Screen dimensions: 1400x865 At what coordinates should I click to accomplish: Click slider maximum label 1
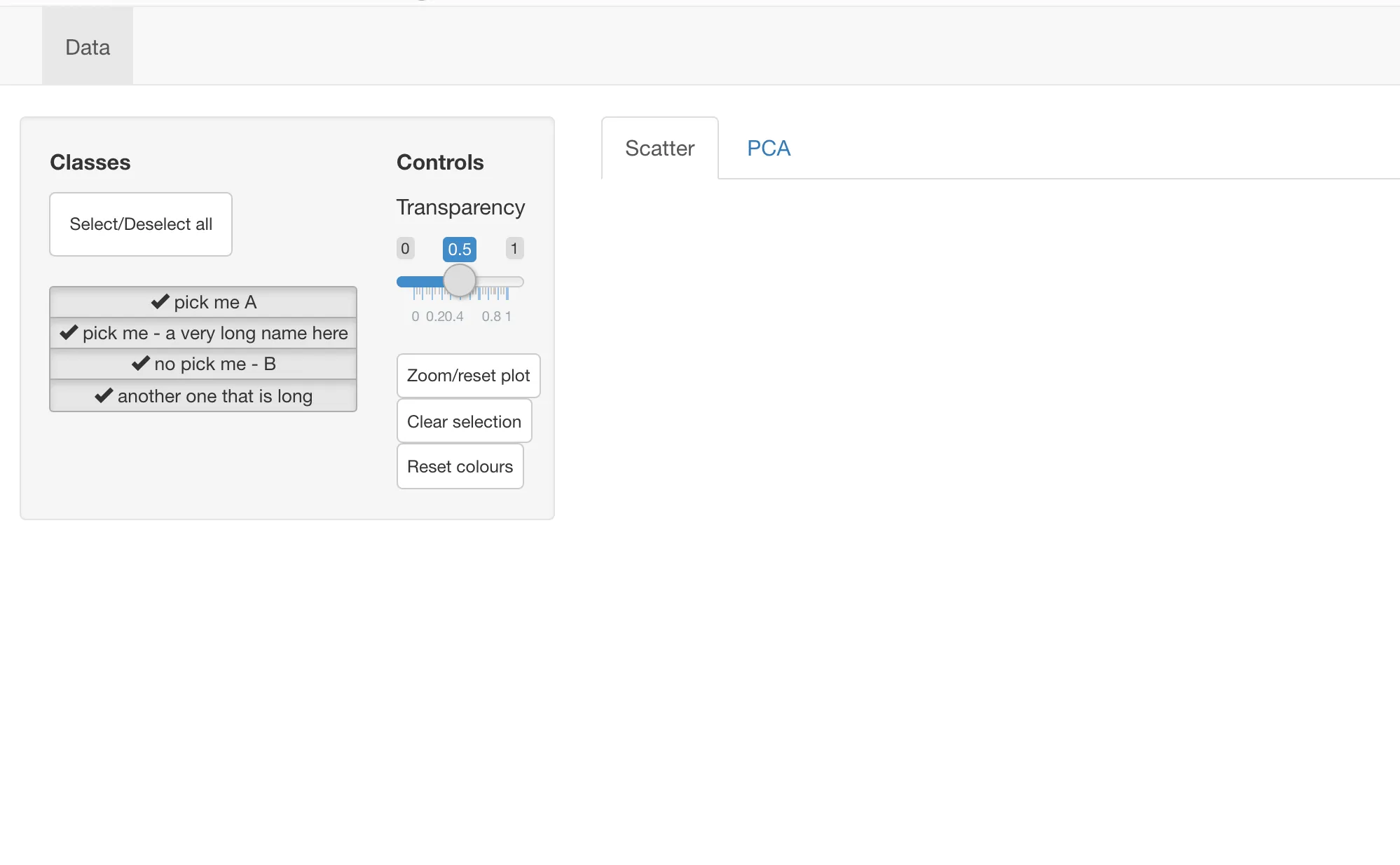coord(514,248)
